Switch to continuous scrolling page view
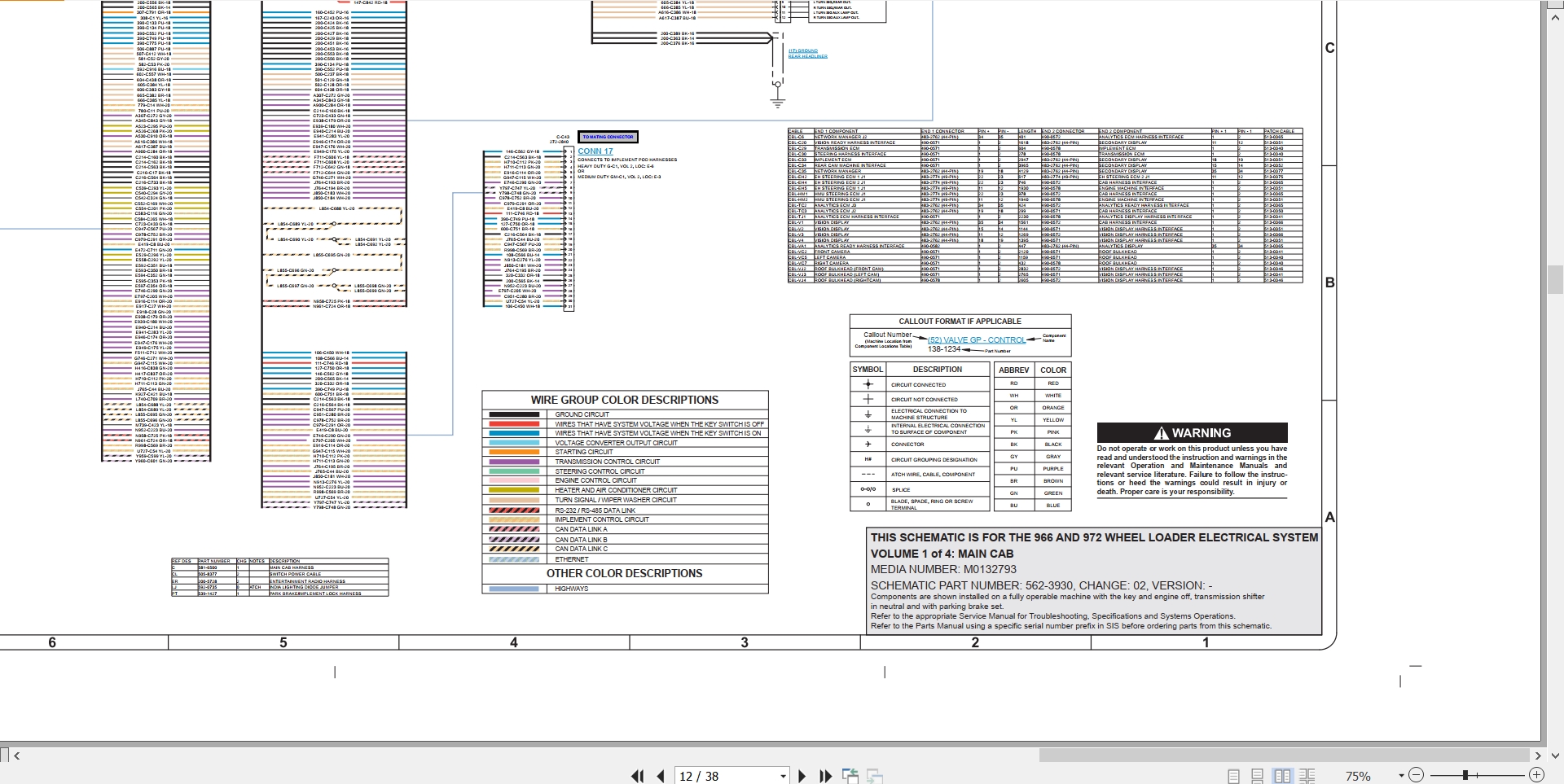Viewport: 1564px width, 784px height. tap(1258, 776)
